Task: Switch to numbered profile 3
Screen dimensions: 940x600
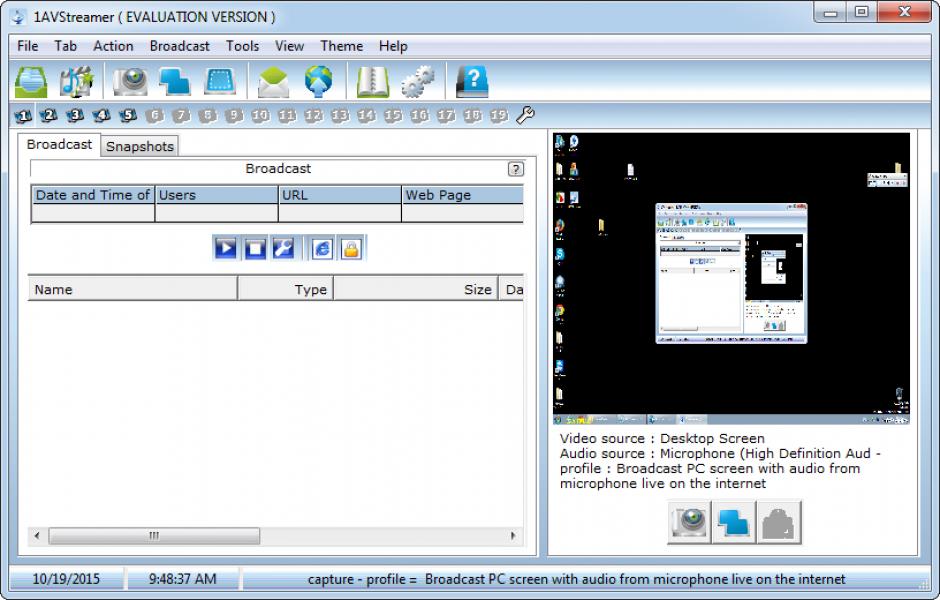Action: pyautogui.click(x=75, y=115)
